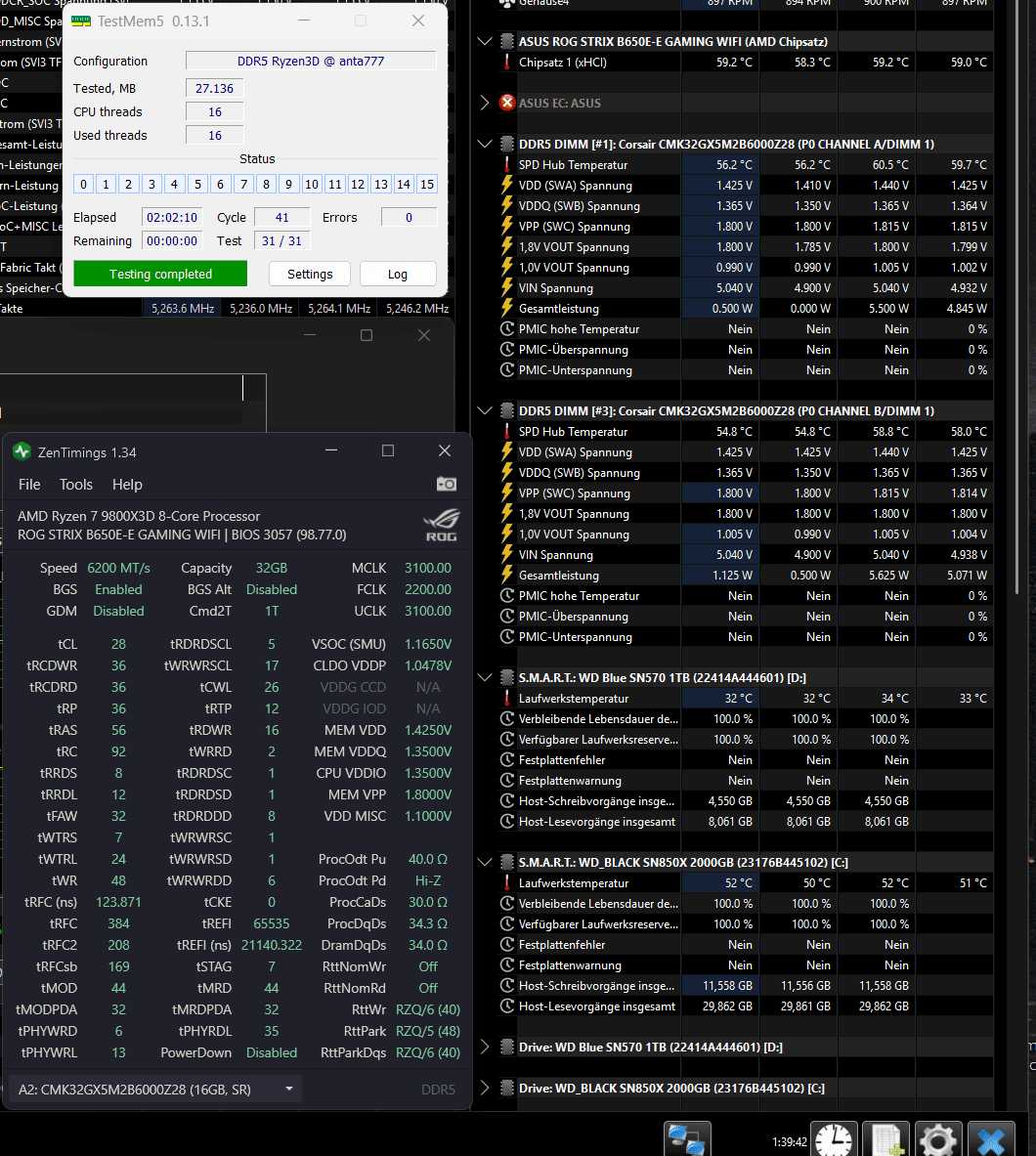Toggle TestMem5 thread status box 3

(151, 184)
